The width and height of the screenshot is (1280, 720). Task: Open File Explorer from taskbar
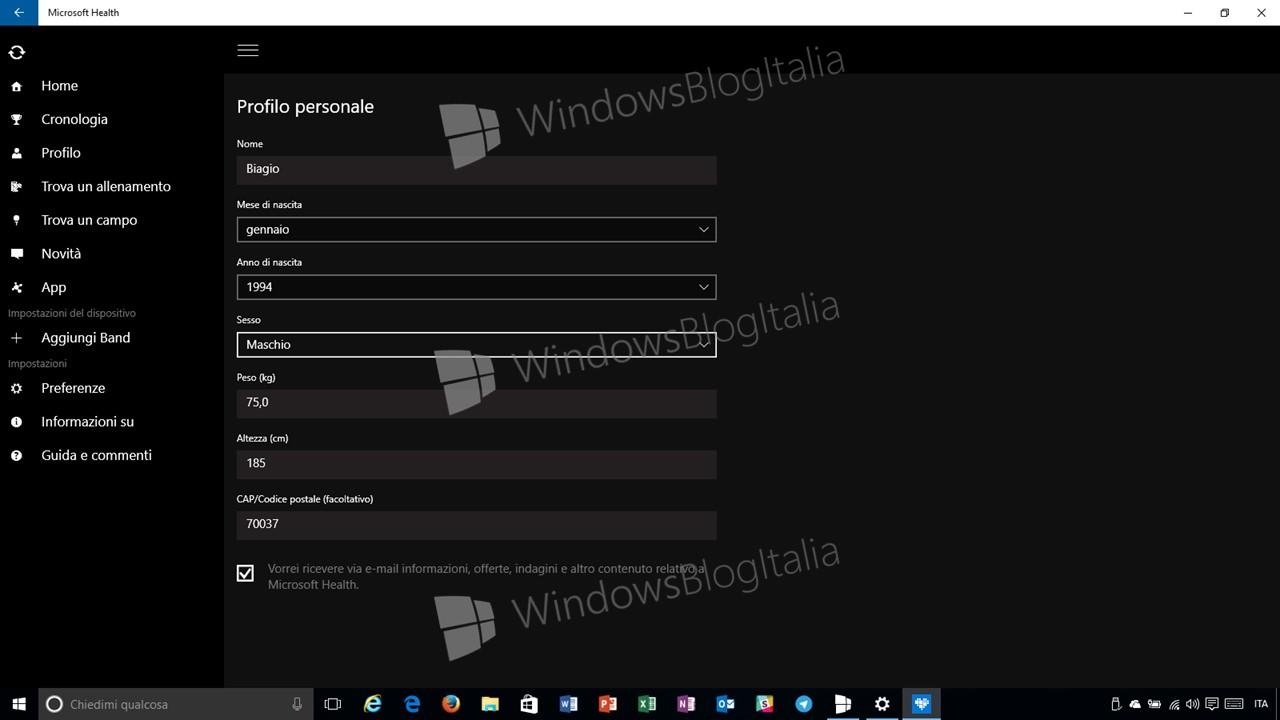(x=490, y=704)
